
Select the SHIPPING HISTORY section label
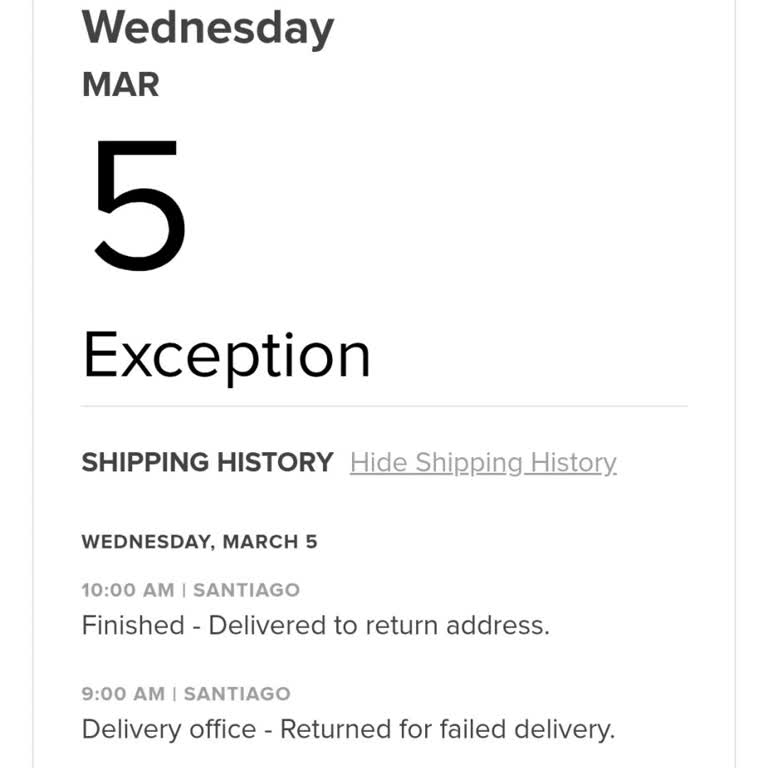click(207, 463)
